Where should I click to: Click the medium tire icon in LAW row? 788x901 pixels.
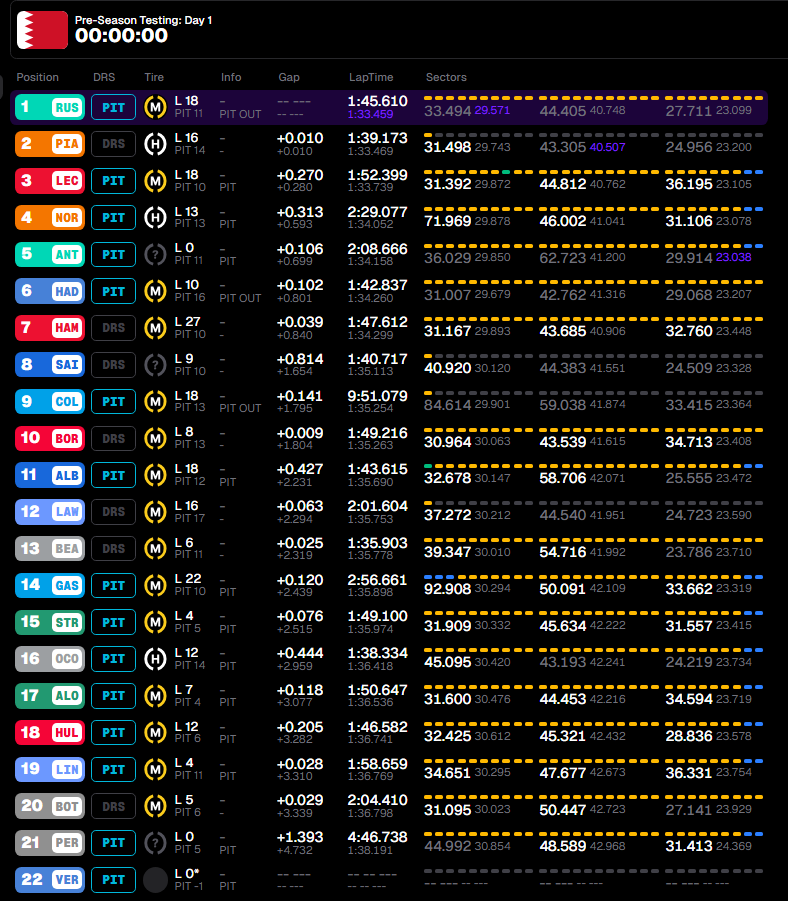(x=155, y=511)
